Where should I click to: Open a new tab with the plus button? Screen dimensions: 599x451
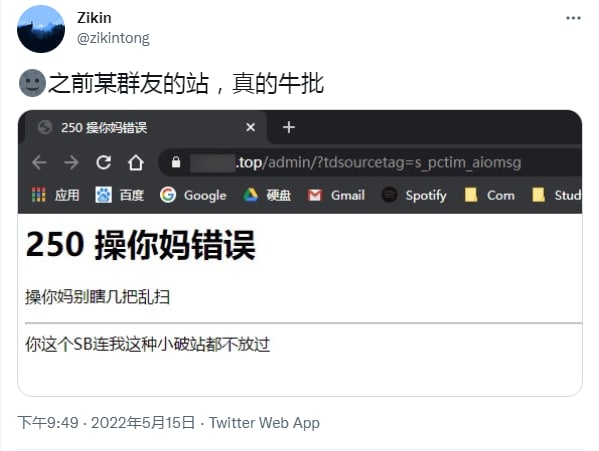[x=289, y=127]
